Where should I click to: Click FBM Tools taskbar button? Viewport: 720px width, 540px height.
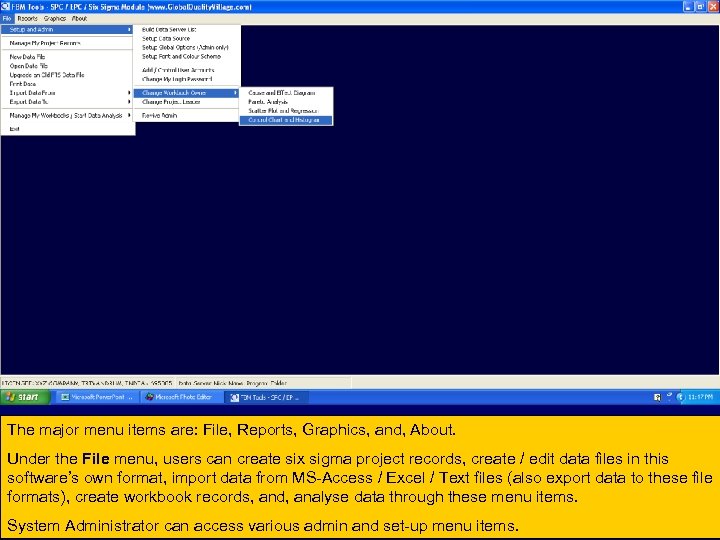(267, 397)
